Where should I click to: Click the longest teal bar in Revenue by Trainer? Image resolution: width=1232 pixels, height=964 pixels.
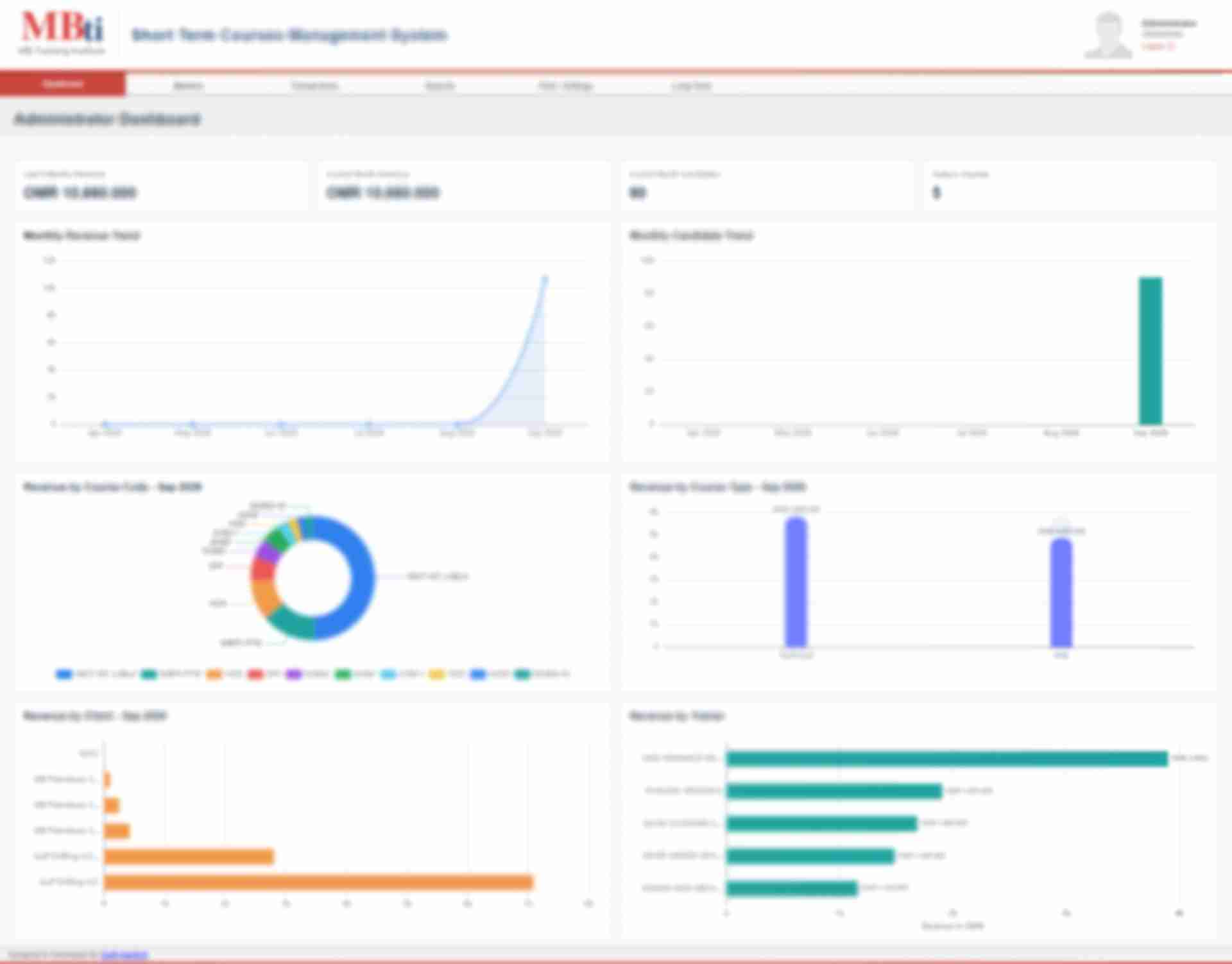[947, 759]
